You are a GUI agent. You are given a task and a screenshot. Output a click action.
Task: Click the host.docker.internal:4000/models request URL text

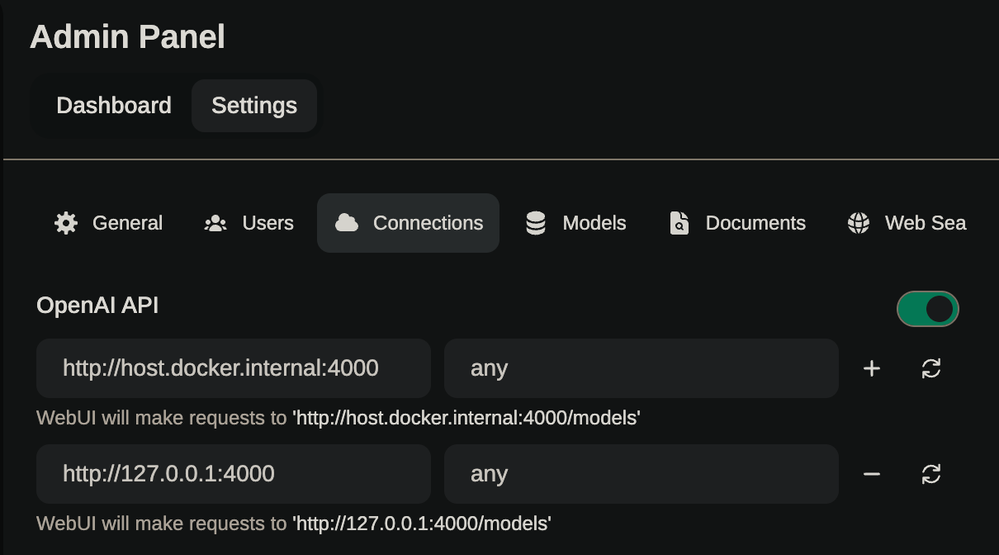[x=466, y=418]
